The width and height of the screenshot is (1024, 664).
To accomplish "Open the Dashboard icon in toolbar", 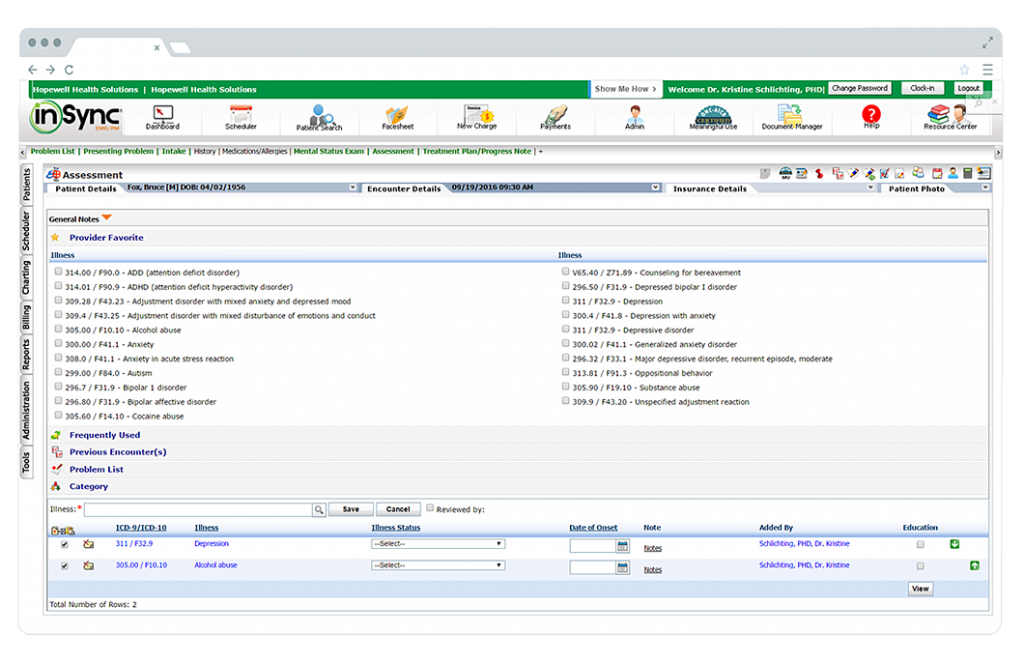I will (x=162, y=115).
